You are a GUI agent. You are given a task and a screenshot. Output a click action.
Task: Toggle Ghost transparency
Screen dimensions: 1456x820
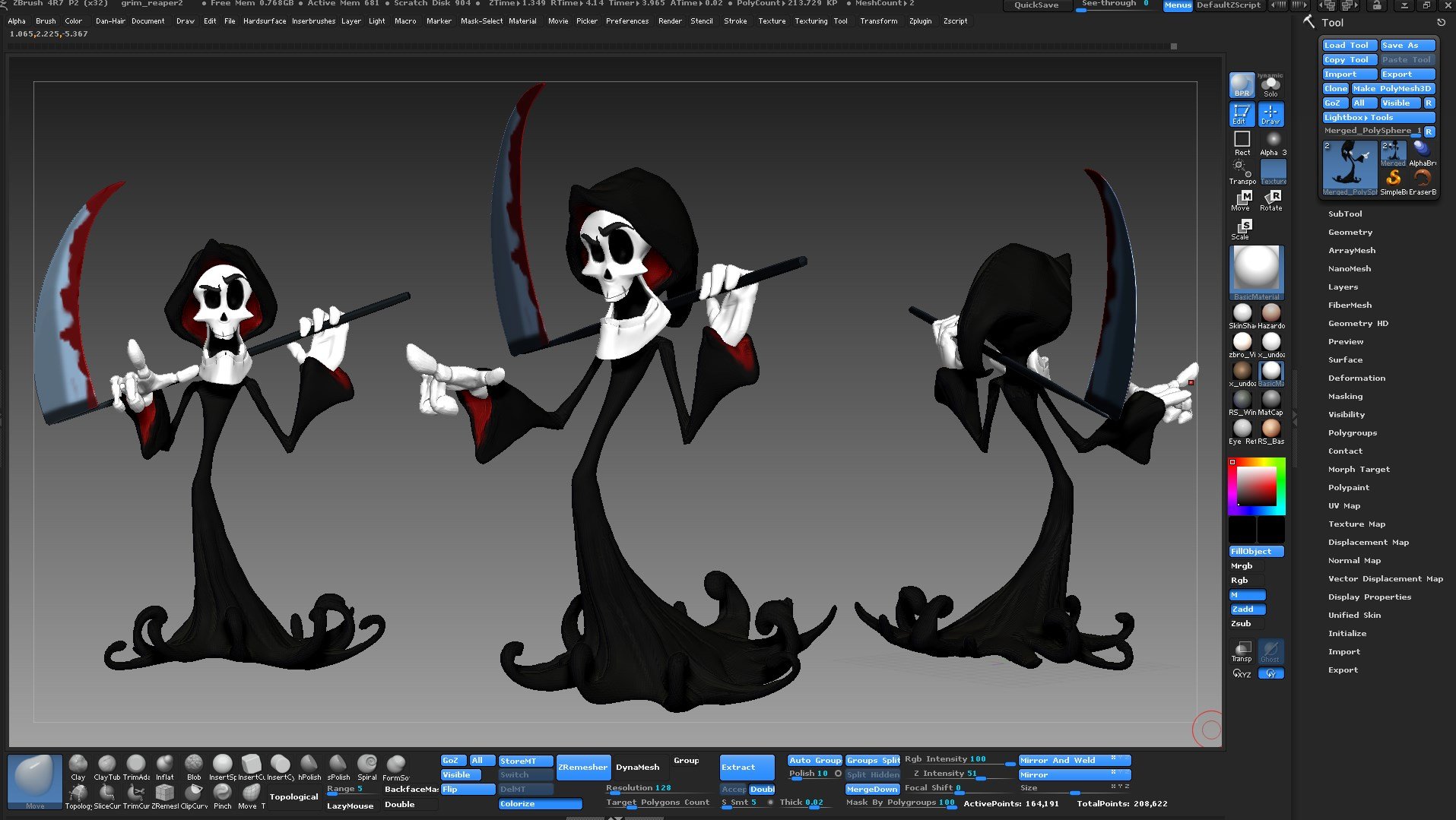[1270, 651]
